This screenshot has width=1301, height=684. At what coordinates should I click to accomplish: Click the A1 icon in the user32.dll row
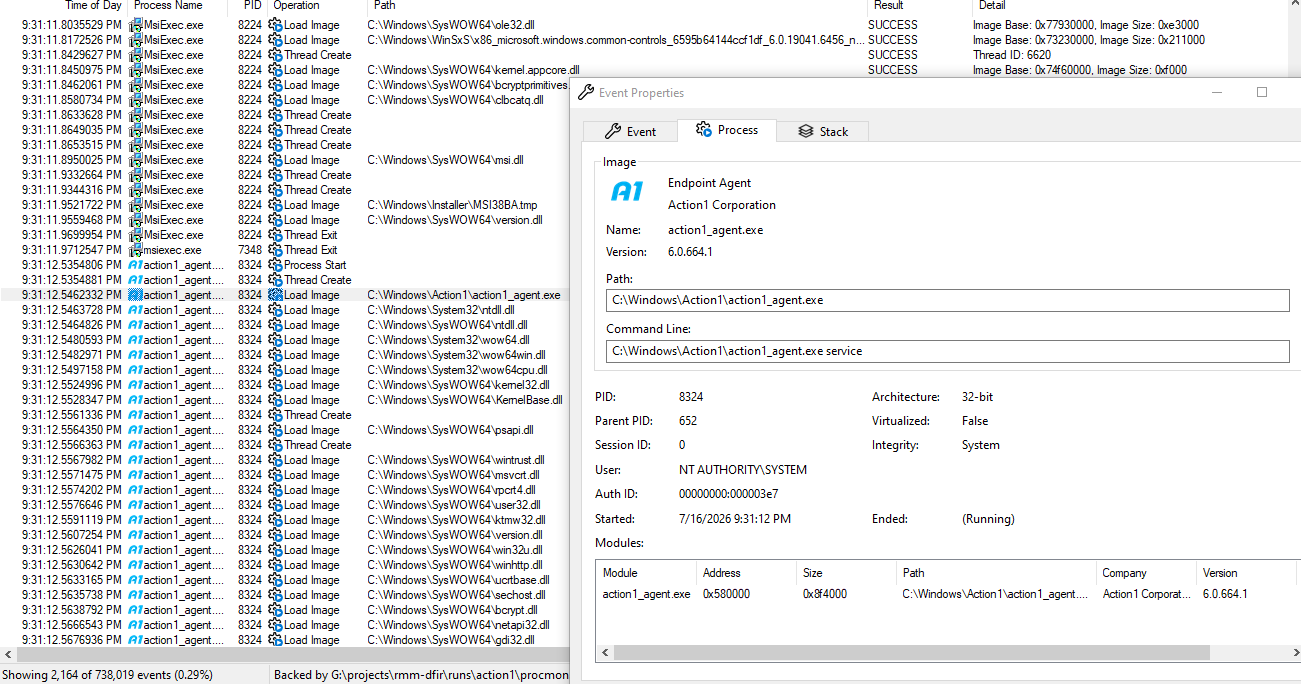click(x=136, y=505)
